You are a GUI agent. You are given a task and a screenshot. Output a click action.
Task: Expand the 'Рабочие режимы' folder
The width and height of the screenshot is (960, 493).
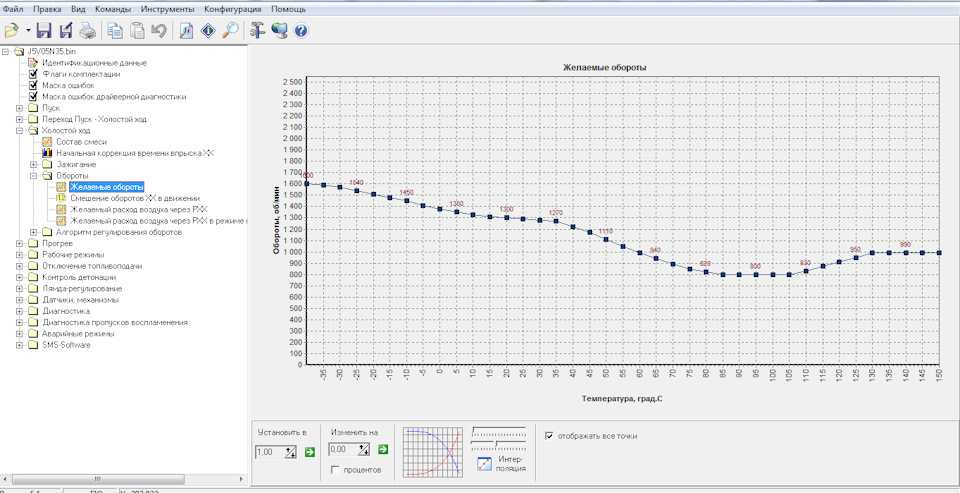click(x=20, y=255)
